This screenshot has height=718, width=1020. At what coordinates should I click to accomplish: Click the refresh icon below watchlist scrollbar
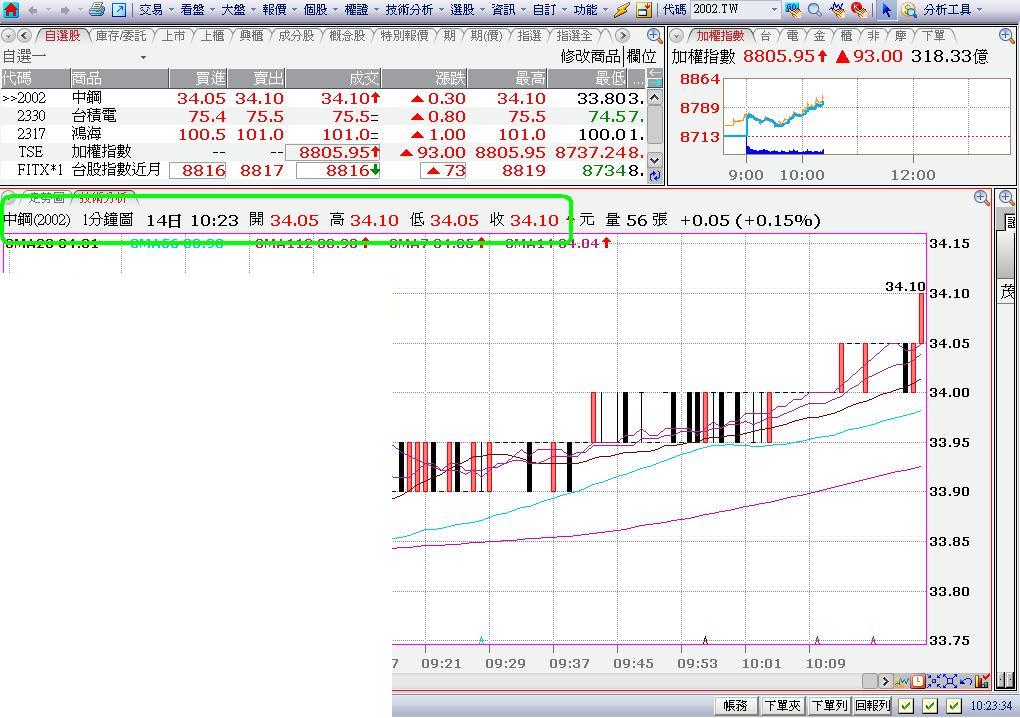point(655,175)
